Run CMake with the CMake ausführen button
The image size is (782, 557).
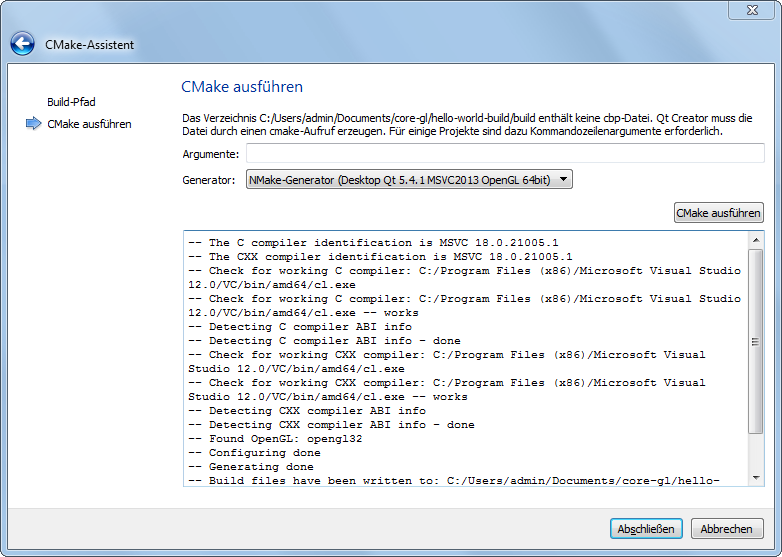click(718, 213)
